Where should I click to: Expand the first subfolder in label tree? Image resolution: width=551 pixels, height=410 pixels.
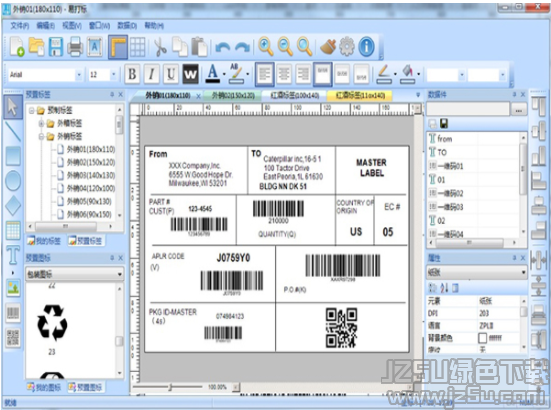pyautogui.click(x=41, y=123)
